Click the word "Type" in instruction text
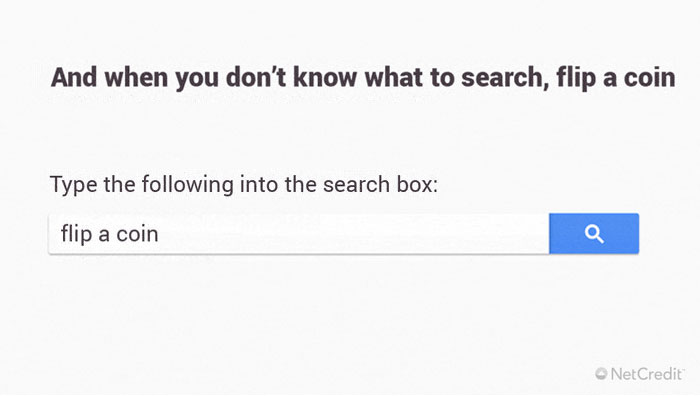The height and width of the screenshot is (396, 700). tap(73, 185)
